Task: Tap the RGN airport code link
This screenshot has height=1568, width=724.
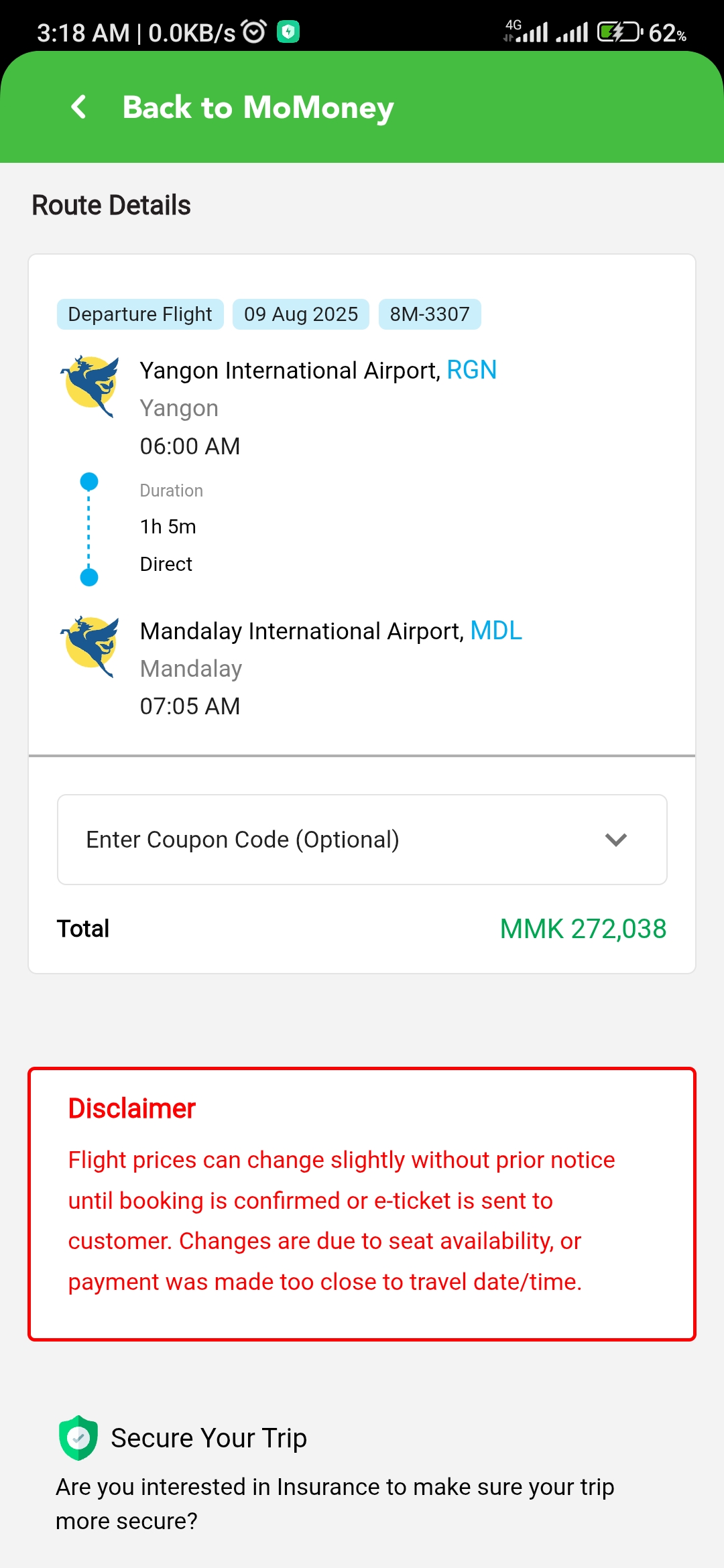Action: 471,370
